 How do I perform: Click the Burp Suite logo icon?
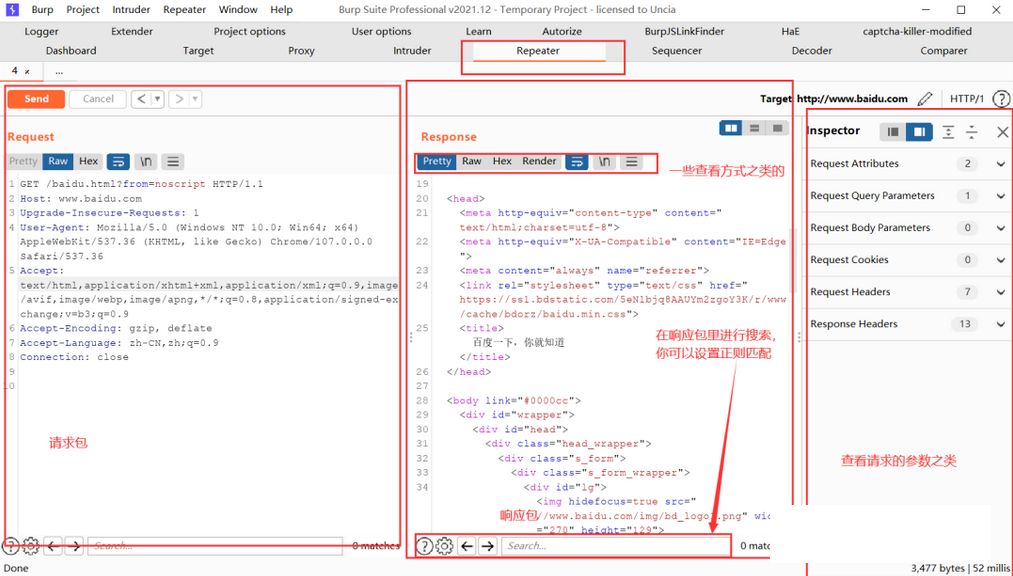12,10
